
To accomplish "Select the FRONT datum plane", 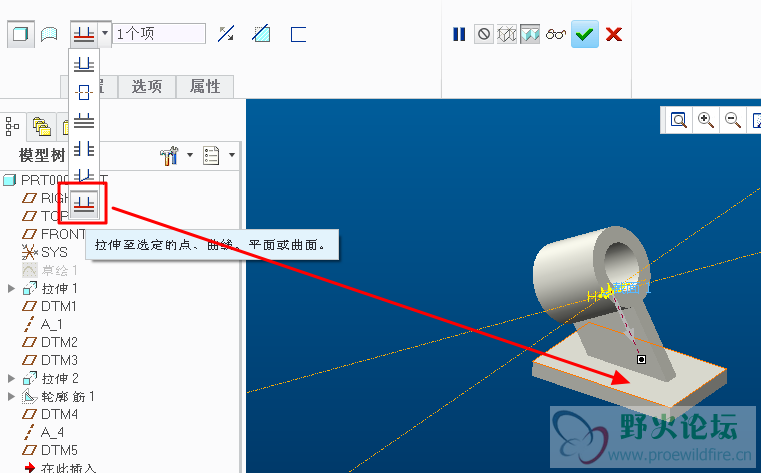I will pos(54,234).
